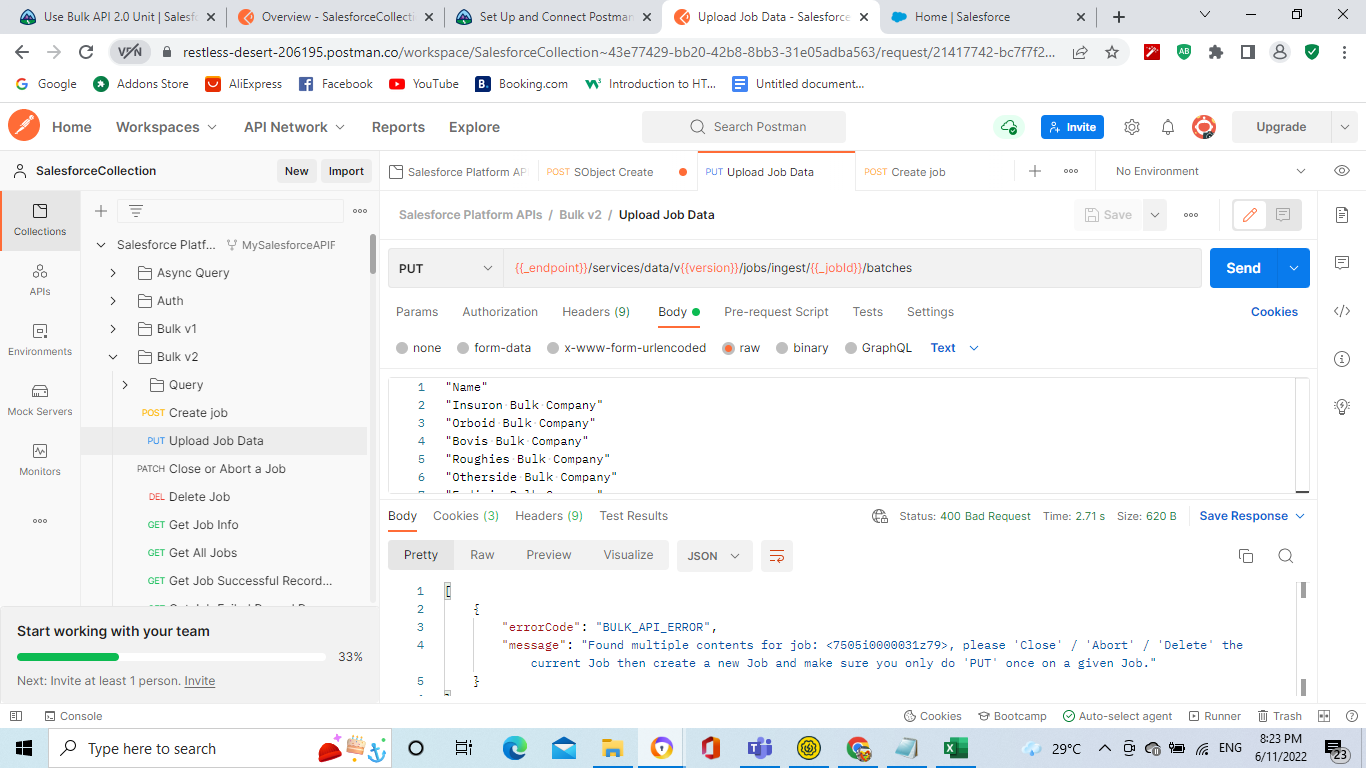Open Microsoft Edge from the taskbar
This screenshot has height=768, width=1366.
click(514, 748)
